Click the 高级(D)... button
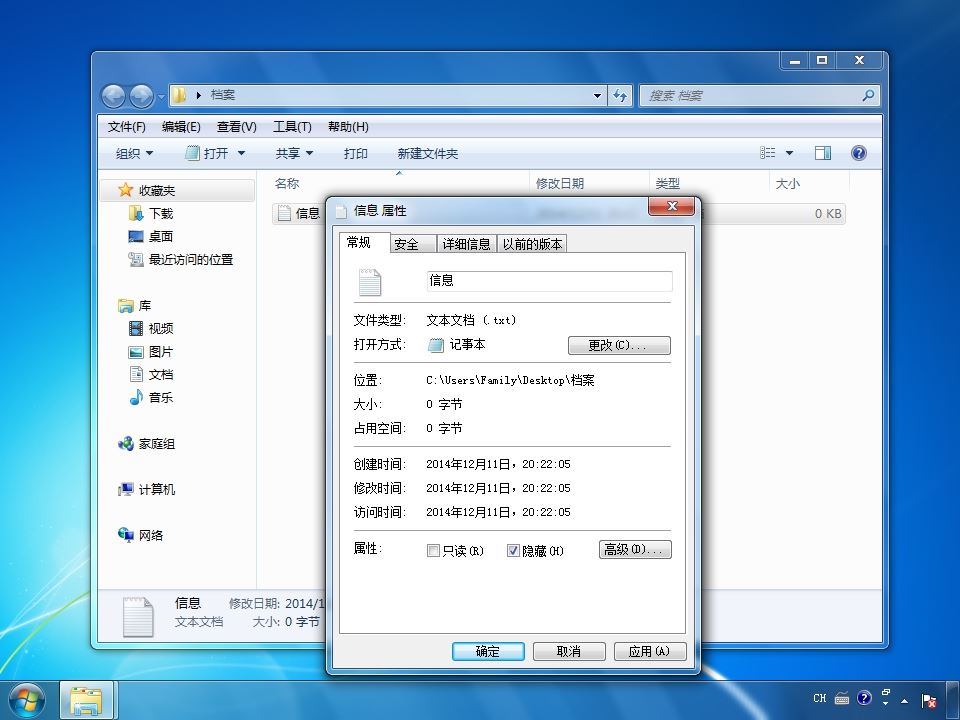This screenshot has height=720, width=960. (635, 549)
